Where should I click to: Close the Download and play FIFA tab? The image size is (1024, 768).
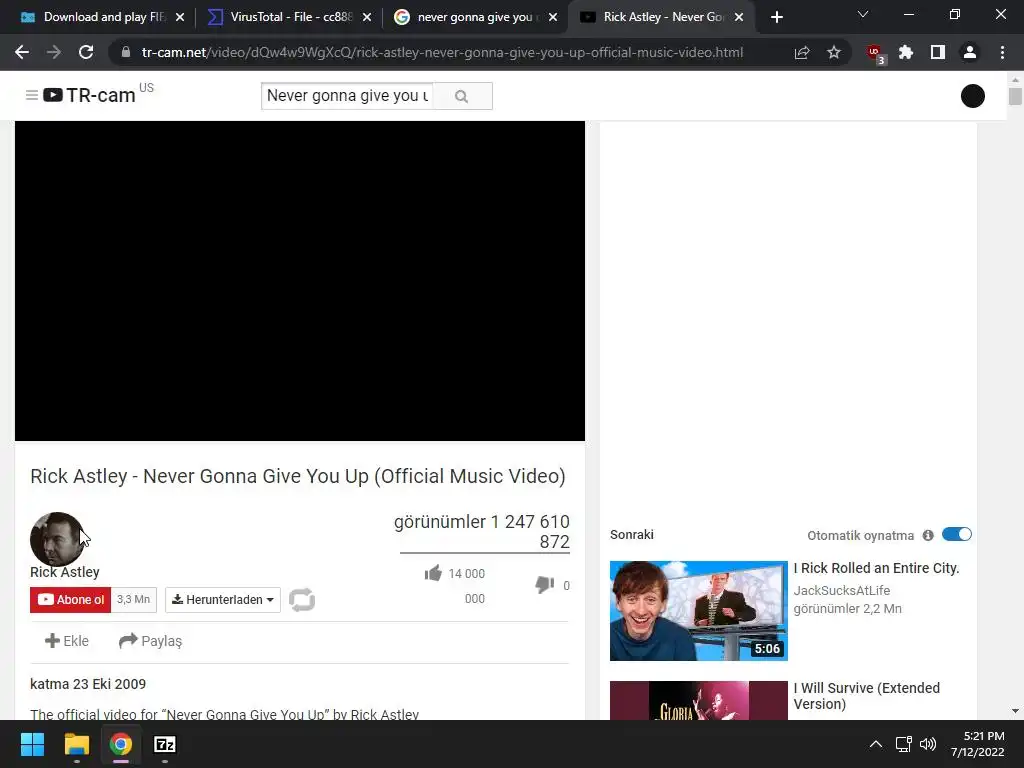[x=180, y=17]
